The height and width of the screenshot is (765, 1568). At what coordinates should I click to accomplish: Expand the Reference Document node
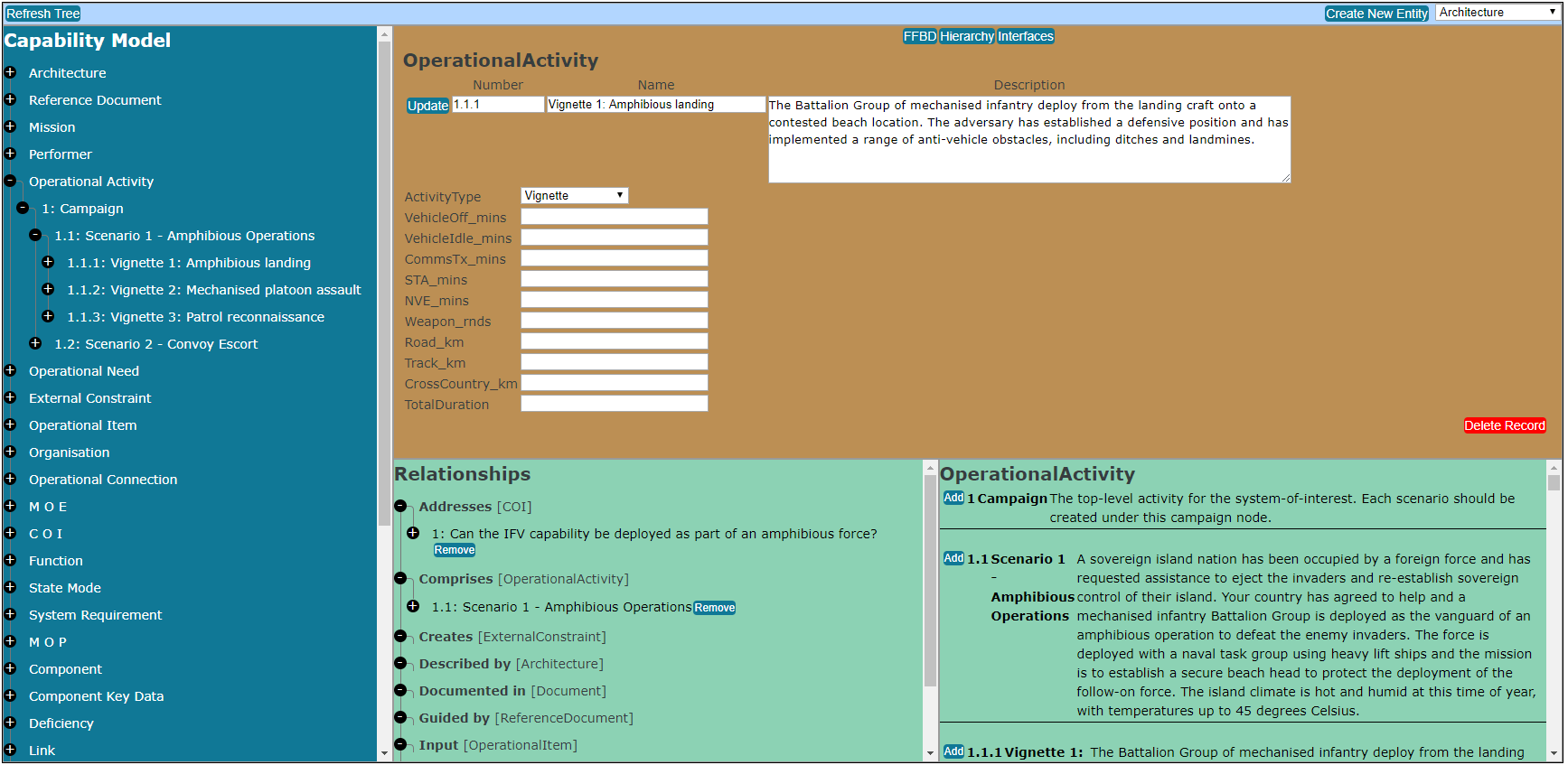click(x=10, y=99)
